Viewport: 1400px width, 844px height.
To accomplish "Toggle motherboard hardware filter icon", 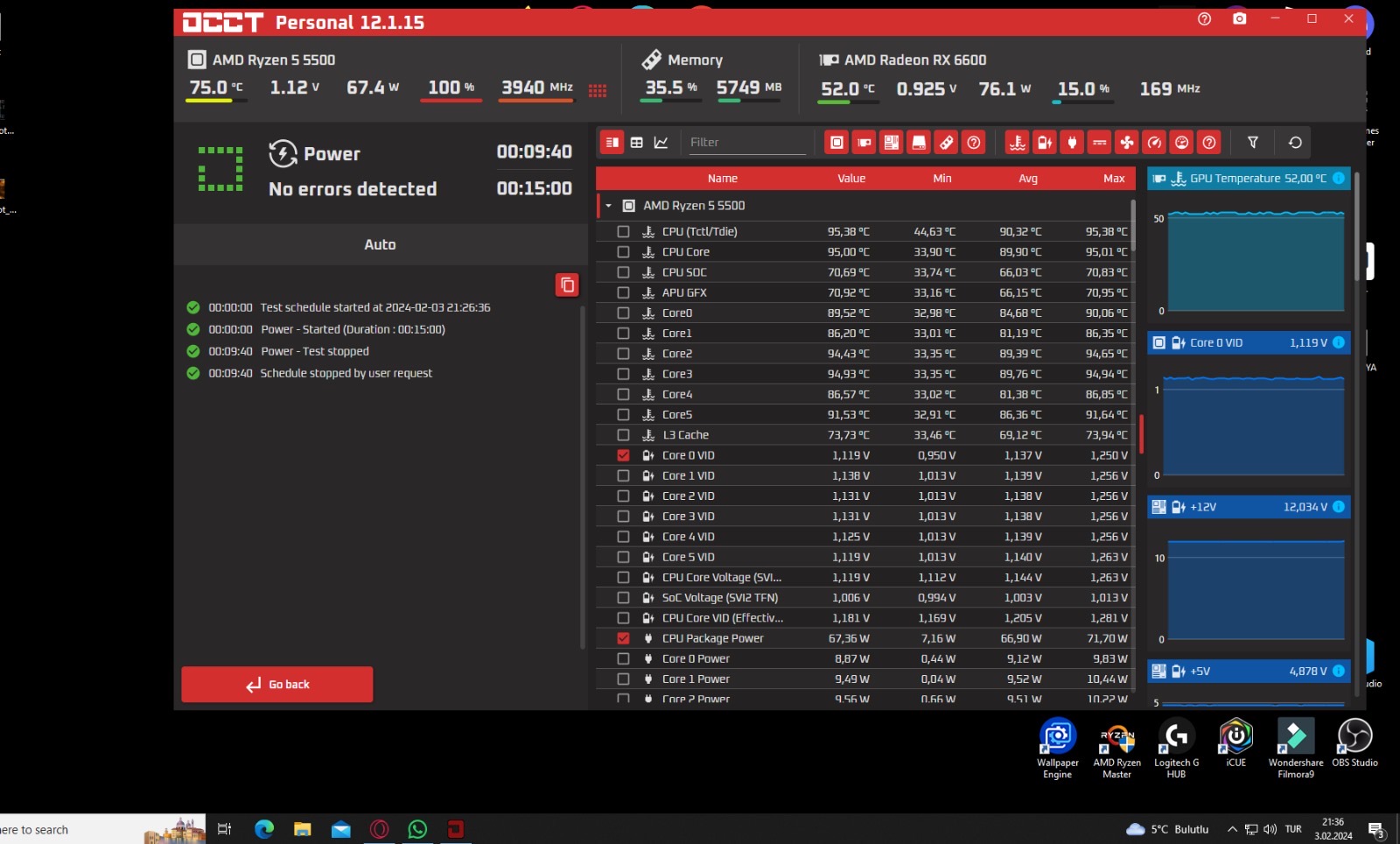I will tap(892, 143).
